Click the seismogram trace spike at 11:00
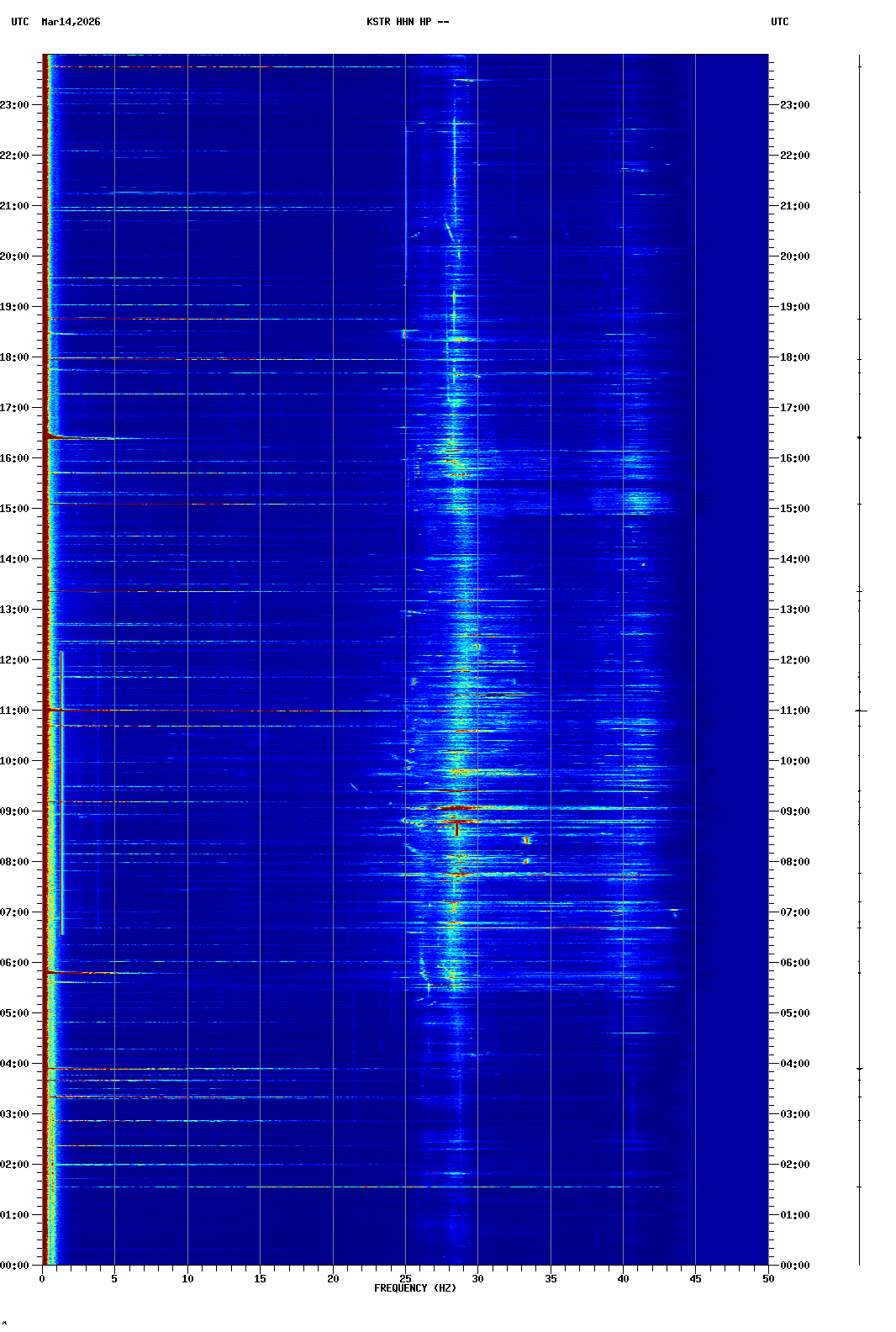Viewport: 896px width, 1332px height. pyautogui.click(x=861, y=711)
